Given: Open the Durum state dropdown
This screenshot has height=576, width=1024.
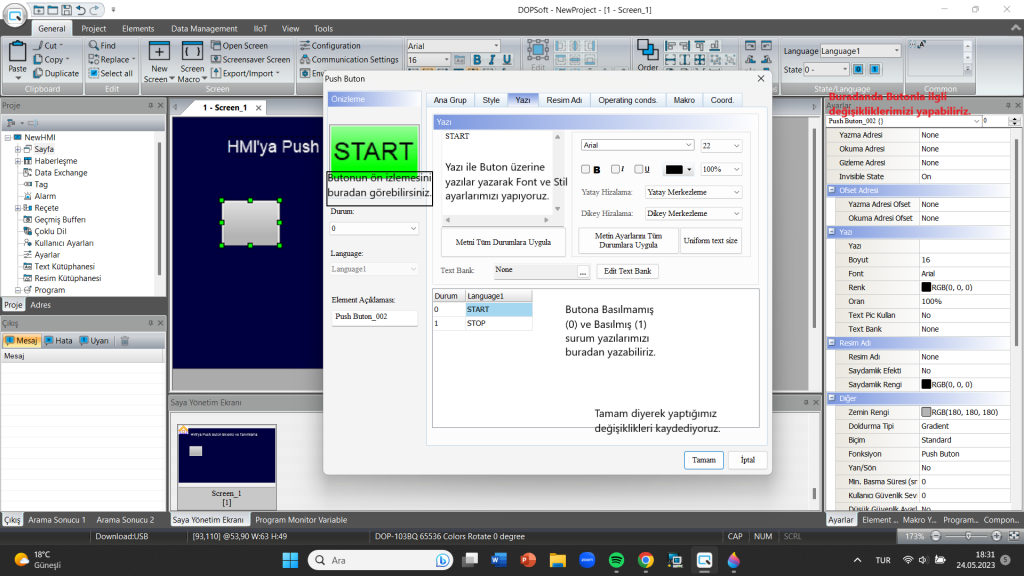Looking at the screenshot, I should click(374, 229).
